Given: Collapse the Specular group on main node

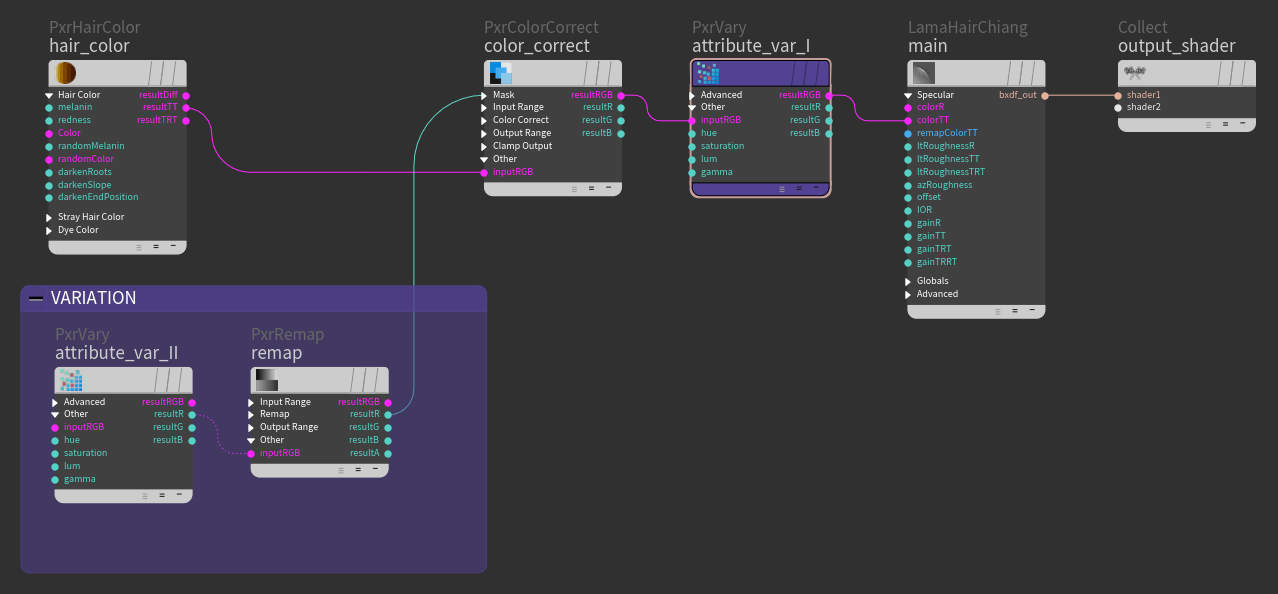Looking at the screenshot, I should pyautogui.click(x=908, y=95).
